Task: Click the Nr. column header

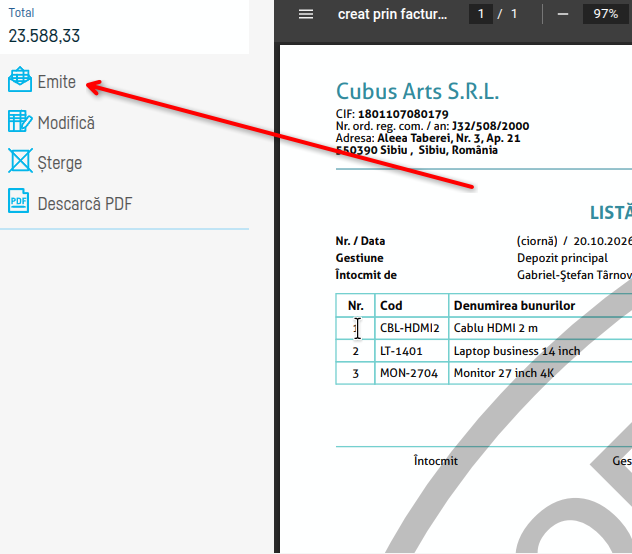Action: [356, 306]
